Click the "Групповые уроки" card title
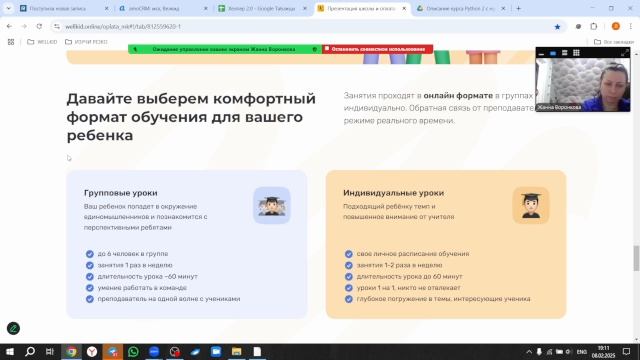The width and height of the screenshot is (640, 360). (120, 193)
